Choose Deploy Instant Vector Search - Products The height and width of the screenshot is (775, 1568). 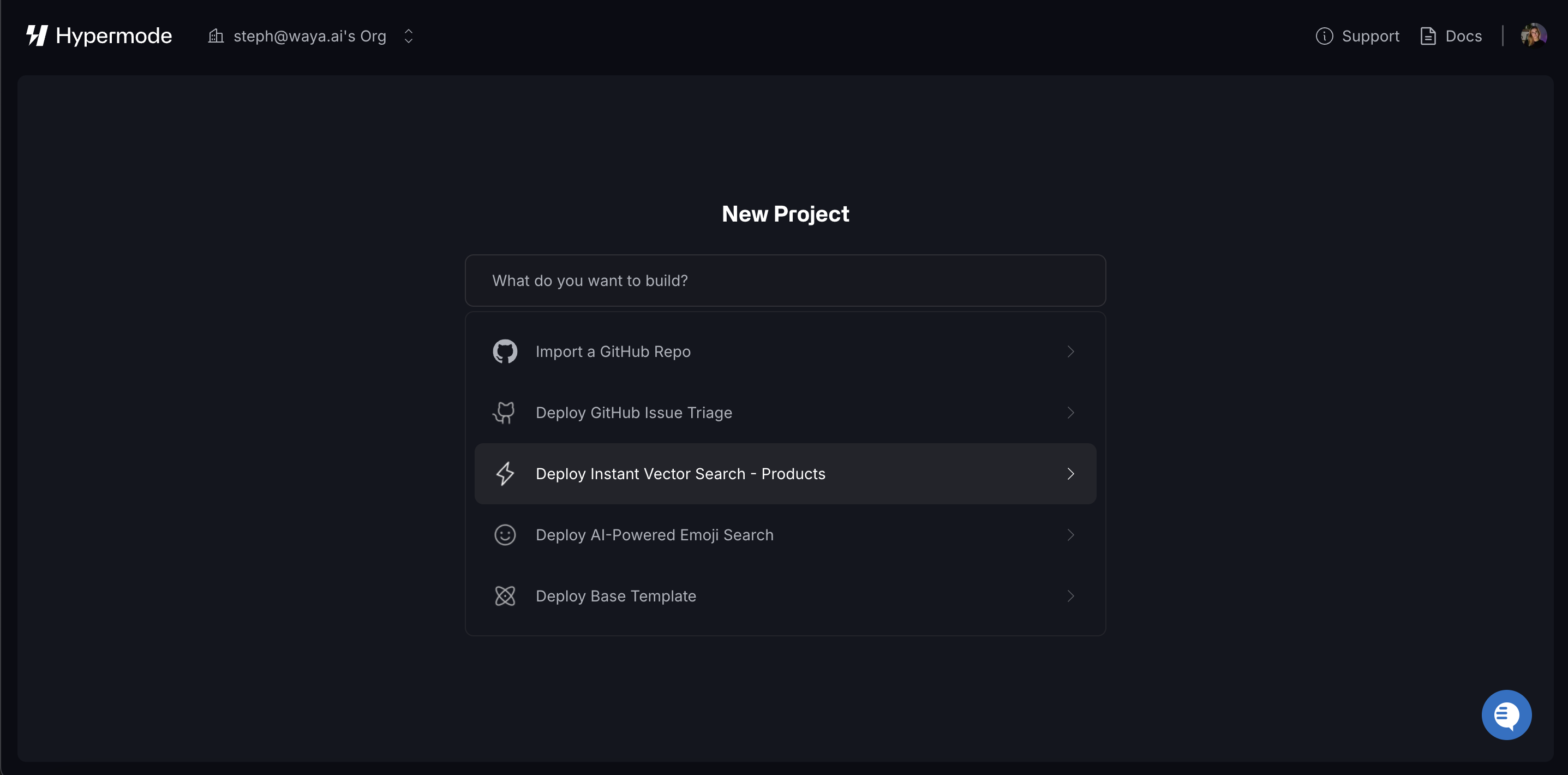click(x=785, y=474)
